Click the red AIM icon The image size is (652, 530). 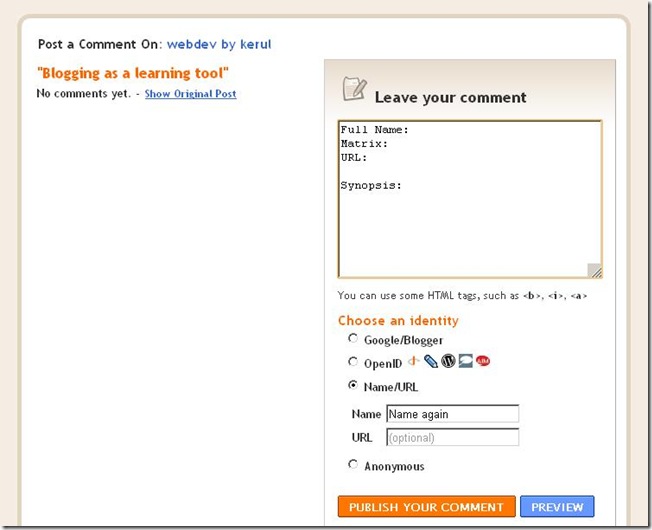[x=483, y=361]
